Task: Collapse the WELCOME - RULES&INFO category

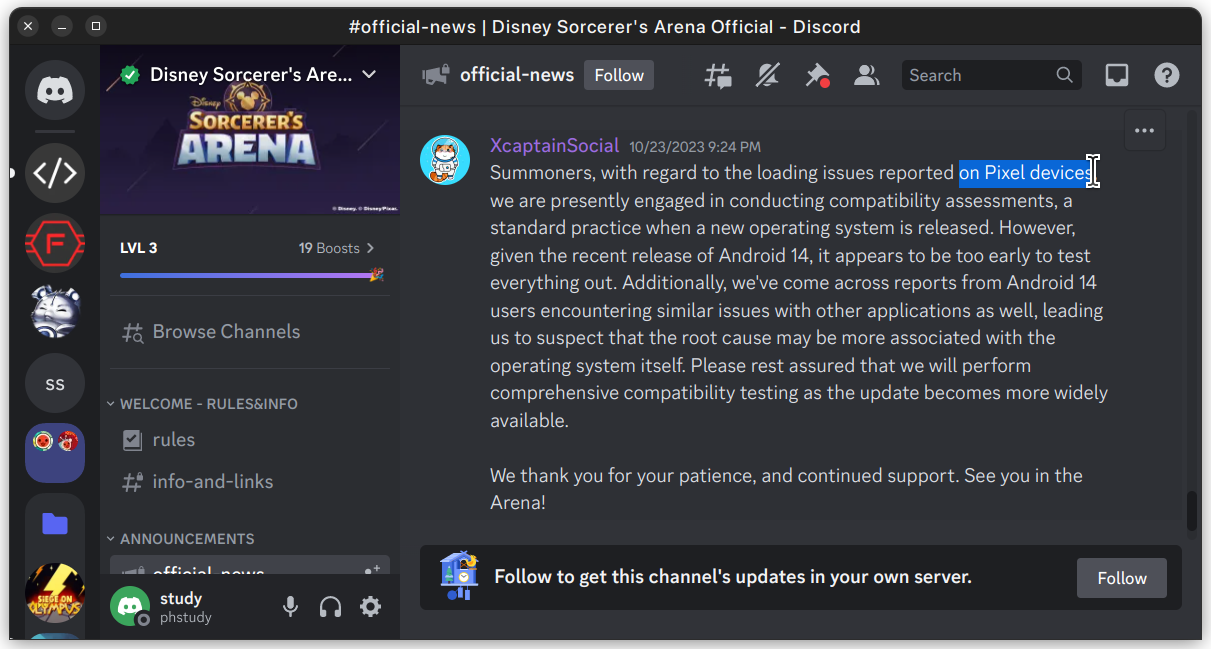Action: 208,404
